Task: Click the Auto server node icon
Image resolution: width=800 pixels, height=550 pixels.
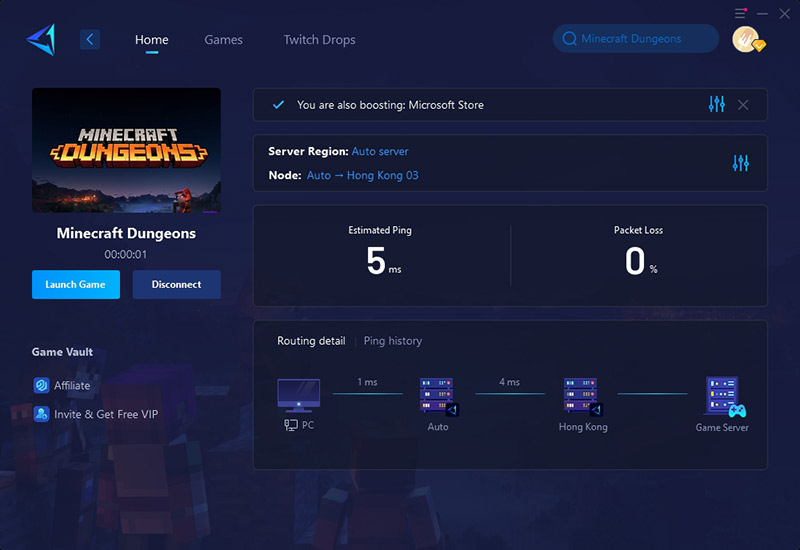Action: pyautogui.click(x=438, y=396)
